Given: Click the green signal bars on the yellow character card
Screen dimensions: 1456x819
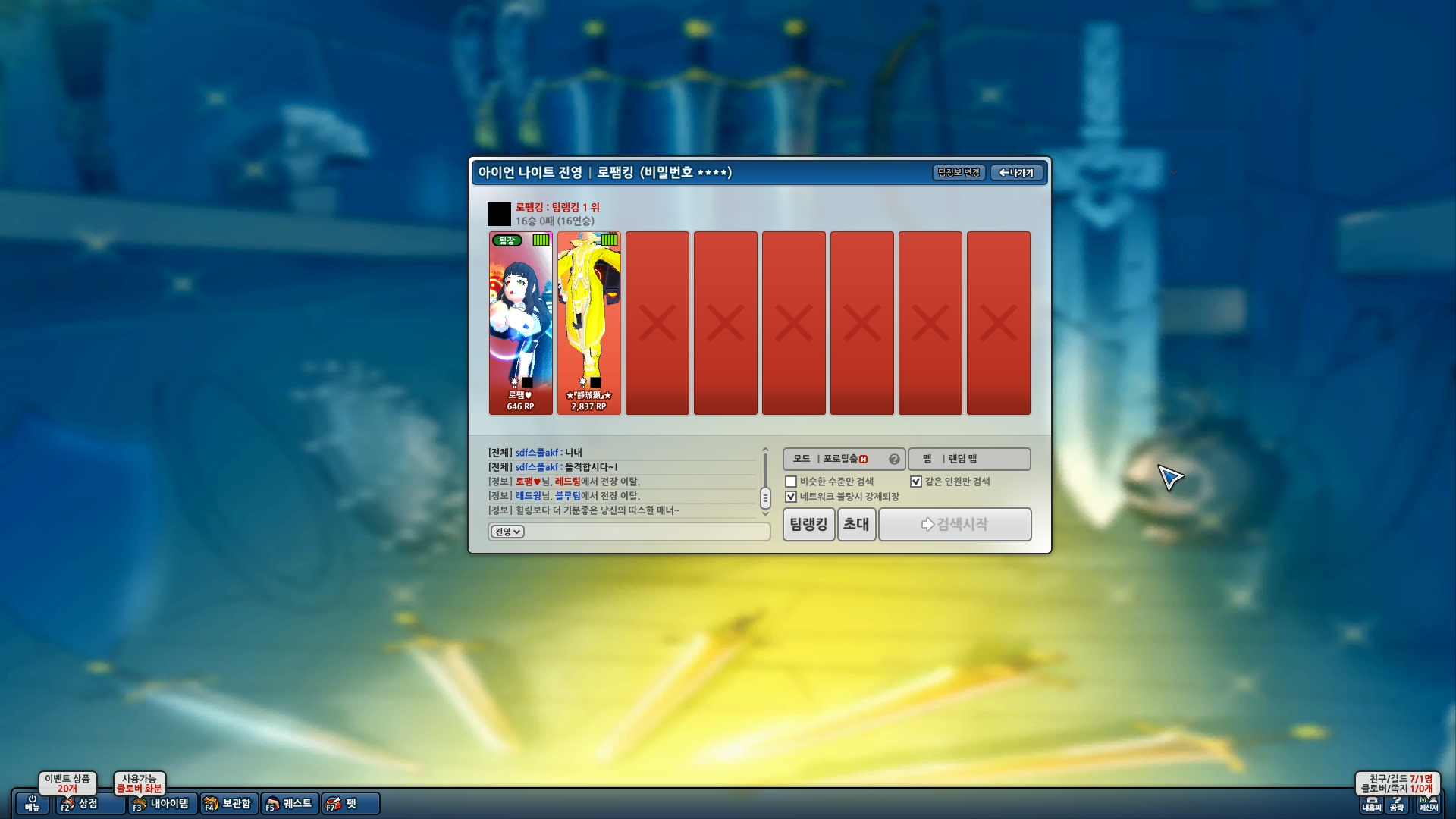Looking at the screenshot, I should coord(609,240).
